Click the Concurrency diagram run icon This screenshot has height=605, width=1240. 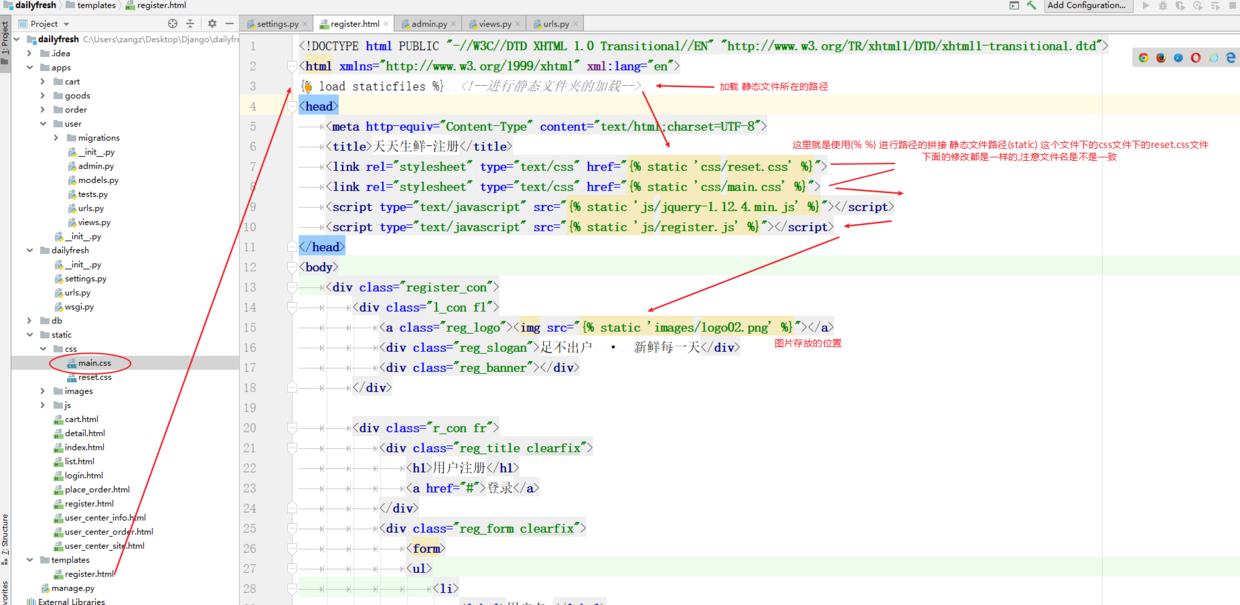tap(1214, 5)
